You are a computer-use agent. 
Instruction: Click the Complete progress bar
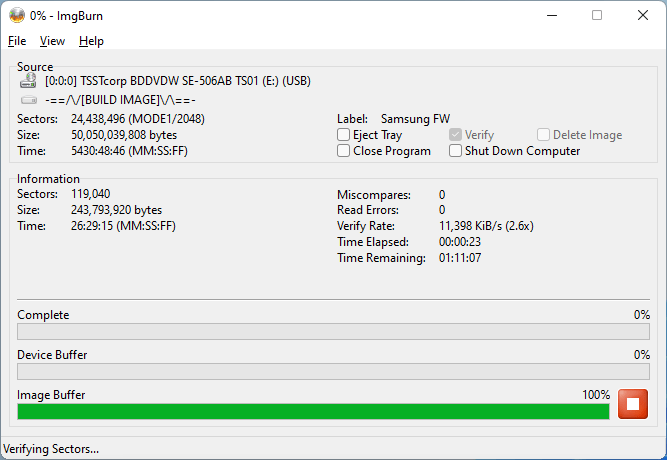333,332
